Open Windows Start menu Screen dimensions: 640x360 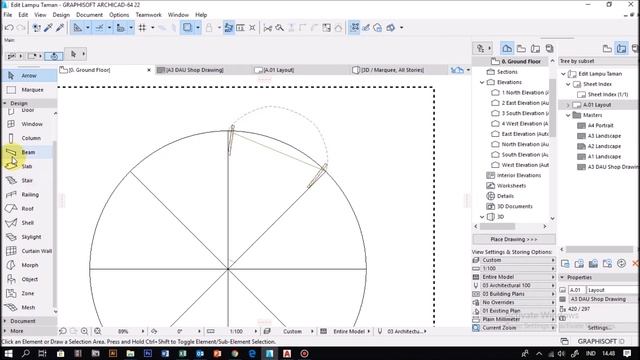pos(8,353)
